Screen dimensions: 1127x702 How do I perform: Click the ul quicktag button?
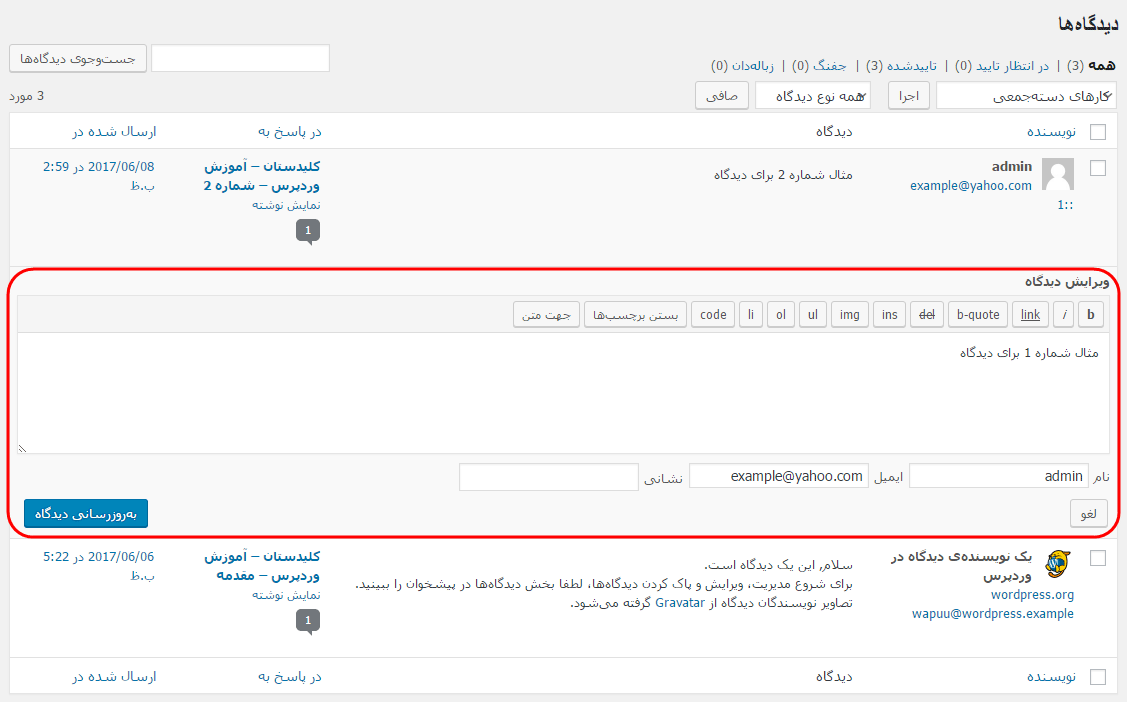(x=812, y=315)
